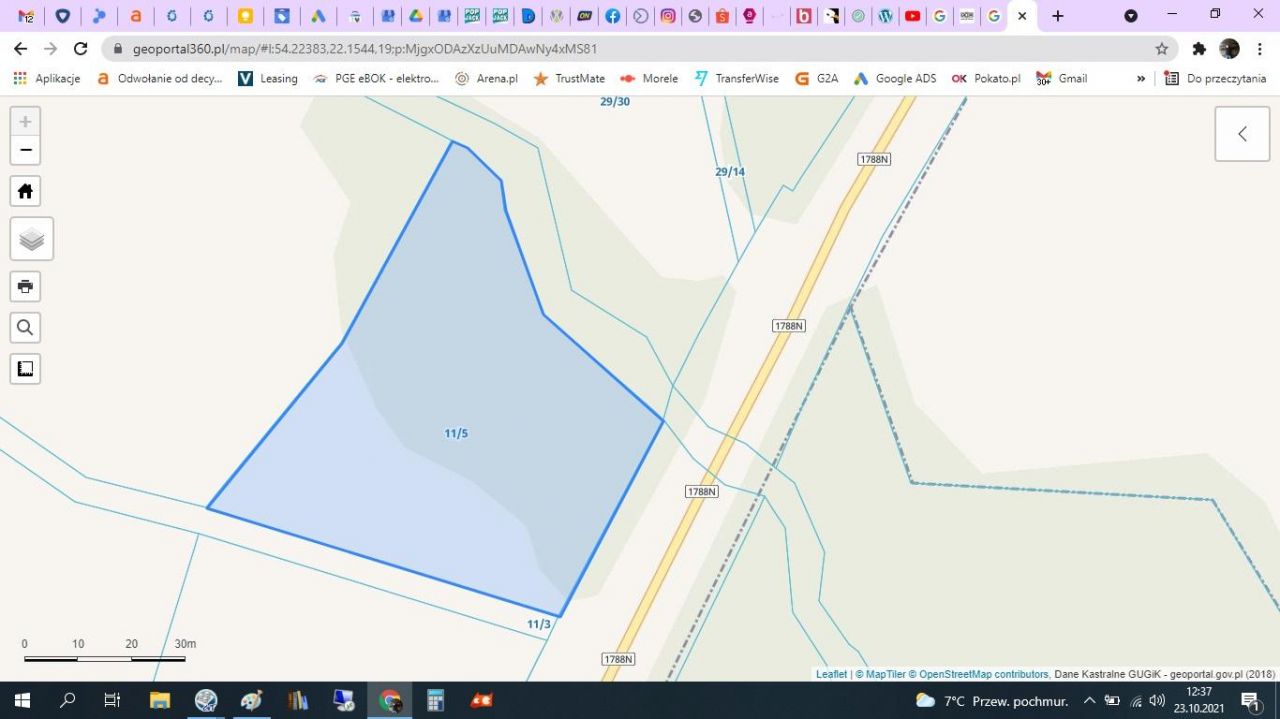Open Windows Task View

[x=112, y=700]
